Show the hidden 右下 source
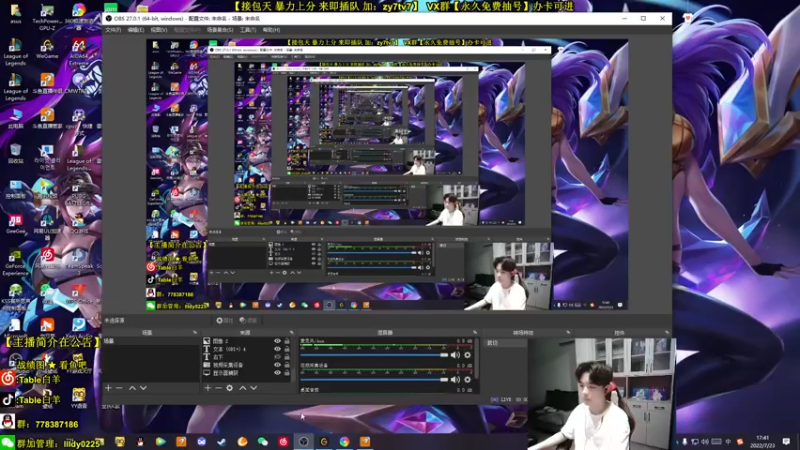 pyautogui.click(x=277, y=357)
